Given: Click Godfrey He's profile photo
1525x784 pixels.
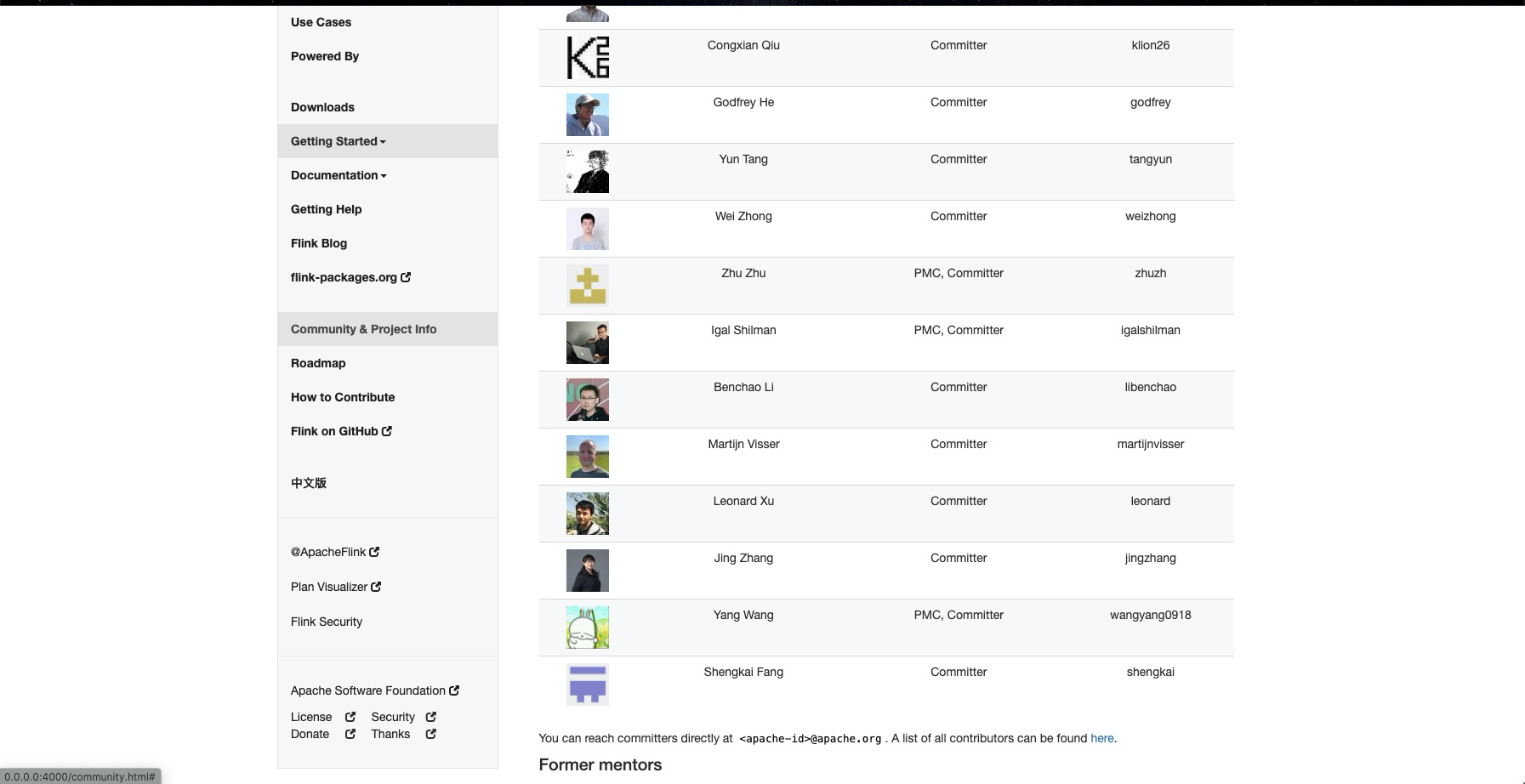Looking at the screenshot, I should point(588,115).
